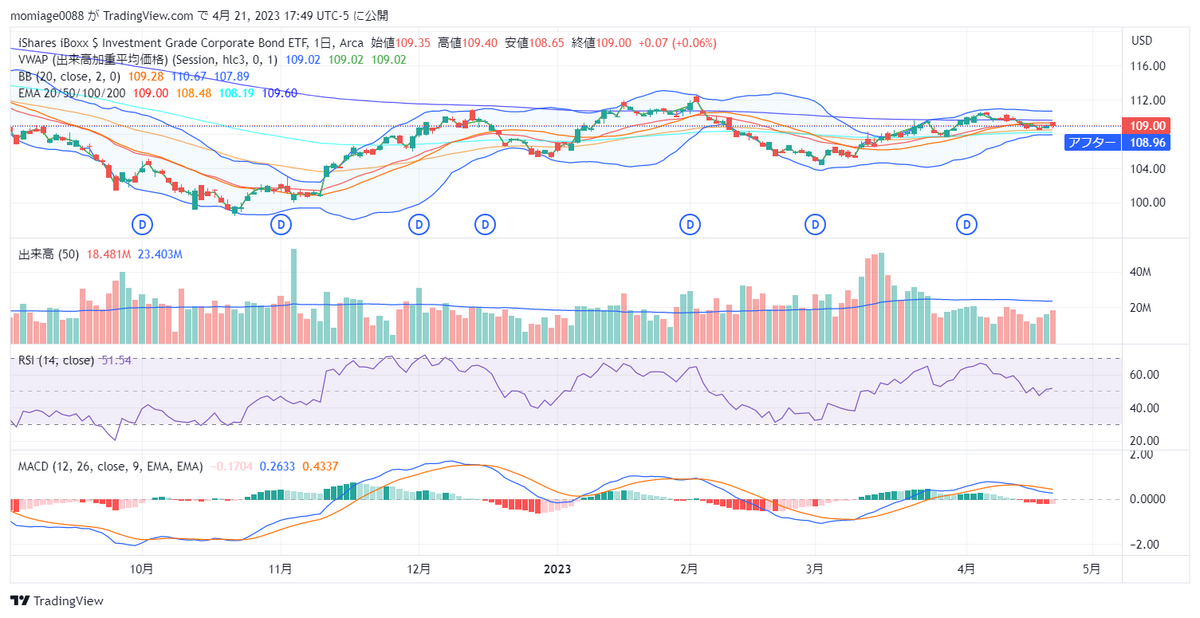Click the 60.00 RSI axis label
This screenshot has width=1200, height=618.
pos(1144,375)
